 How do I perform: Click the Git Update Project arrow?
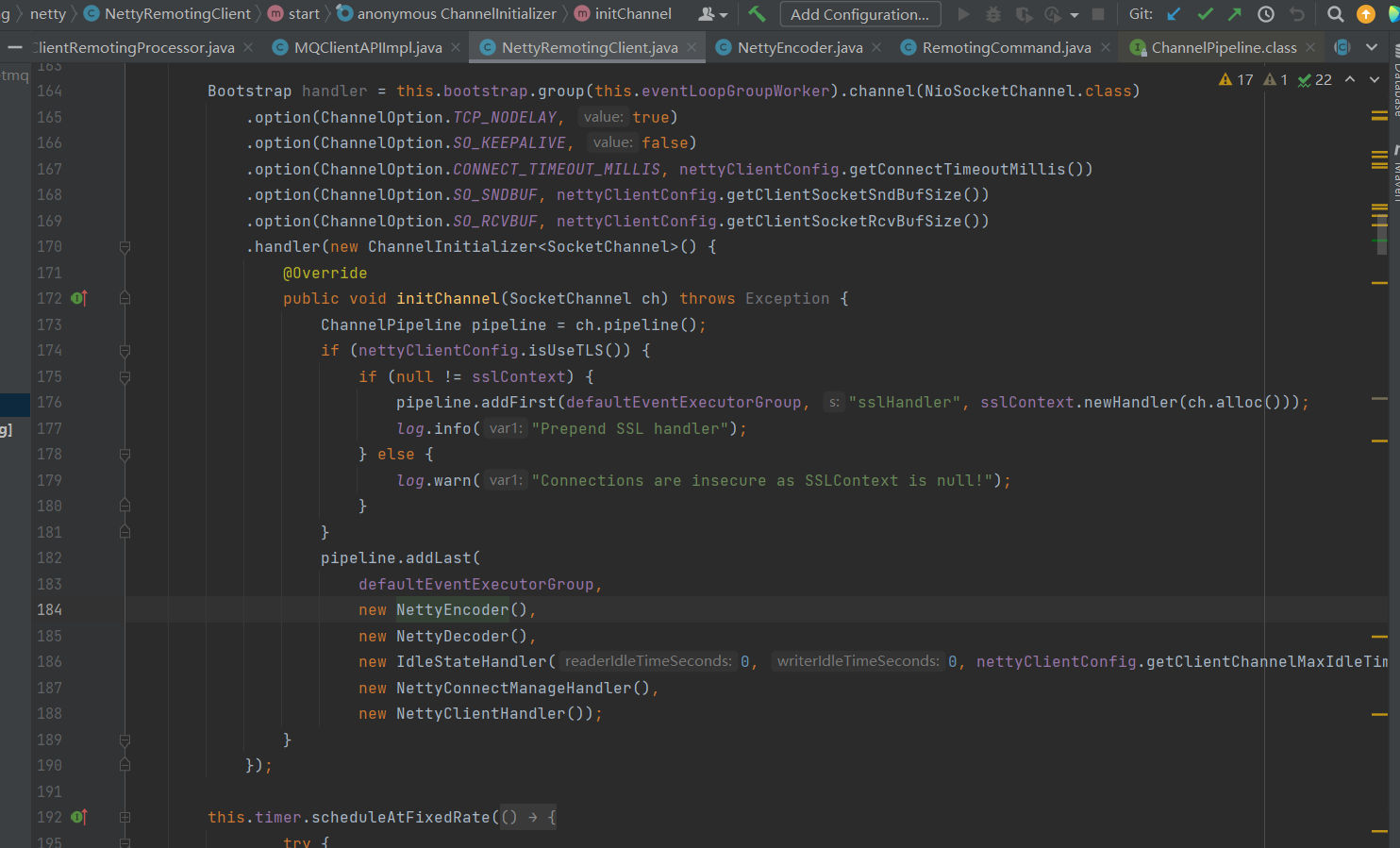tap(1175, 14)
